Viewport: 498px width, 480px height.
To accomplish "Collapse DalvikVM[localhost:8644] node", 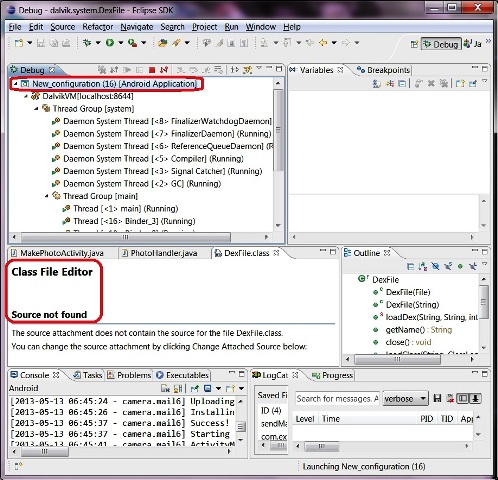I will point(26,96).
